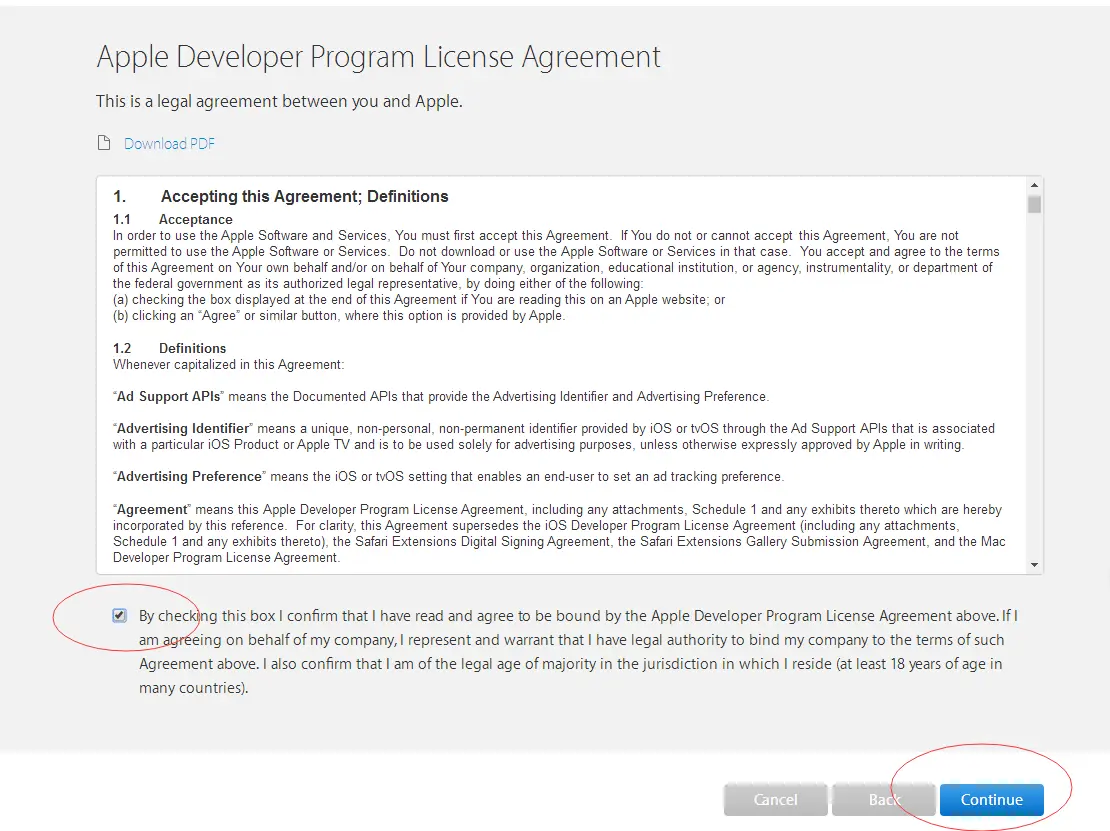
Task: Click the 'By checking this box I confirm' text
Action: point(578,652)
